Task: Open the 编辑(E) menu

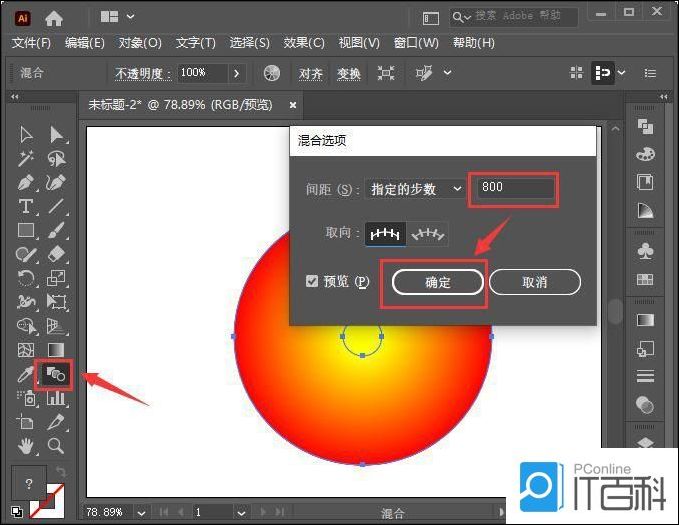Action: point(85,43)
